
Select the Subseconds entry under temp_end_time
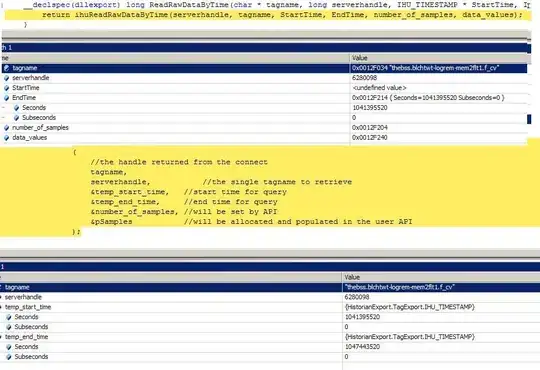point(31,357)
